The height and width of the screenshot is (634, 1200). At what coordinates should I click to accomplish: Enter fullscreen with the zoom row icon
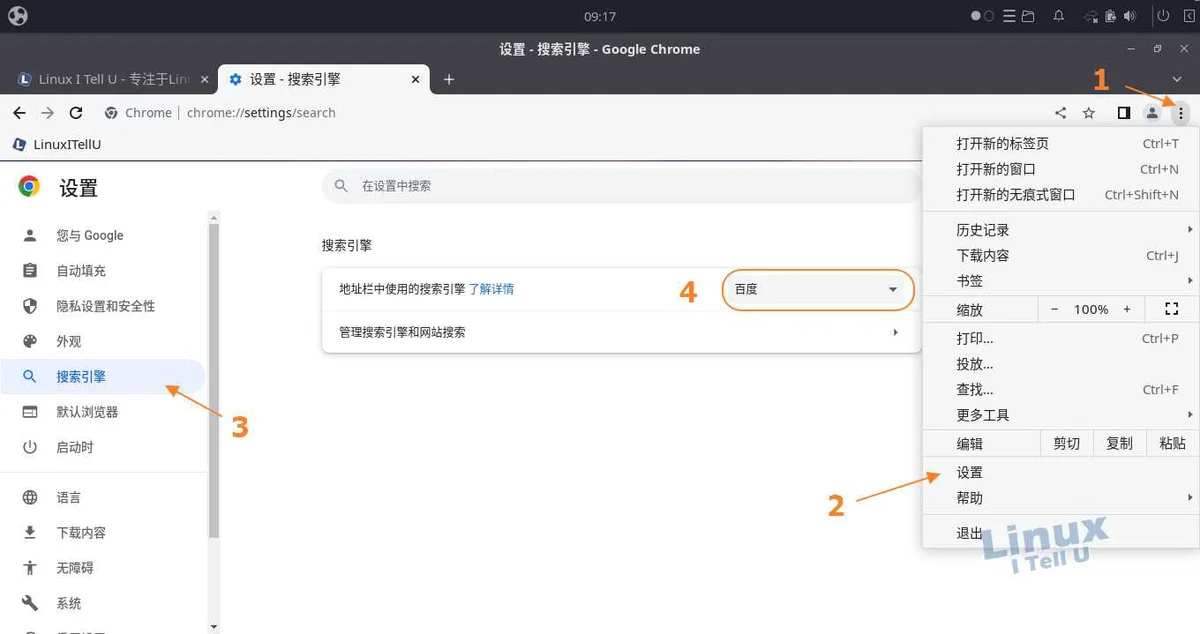tap(1172, 310)
